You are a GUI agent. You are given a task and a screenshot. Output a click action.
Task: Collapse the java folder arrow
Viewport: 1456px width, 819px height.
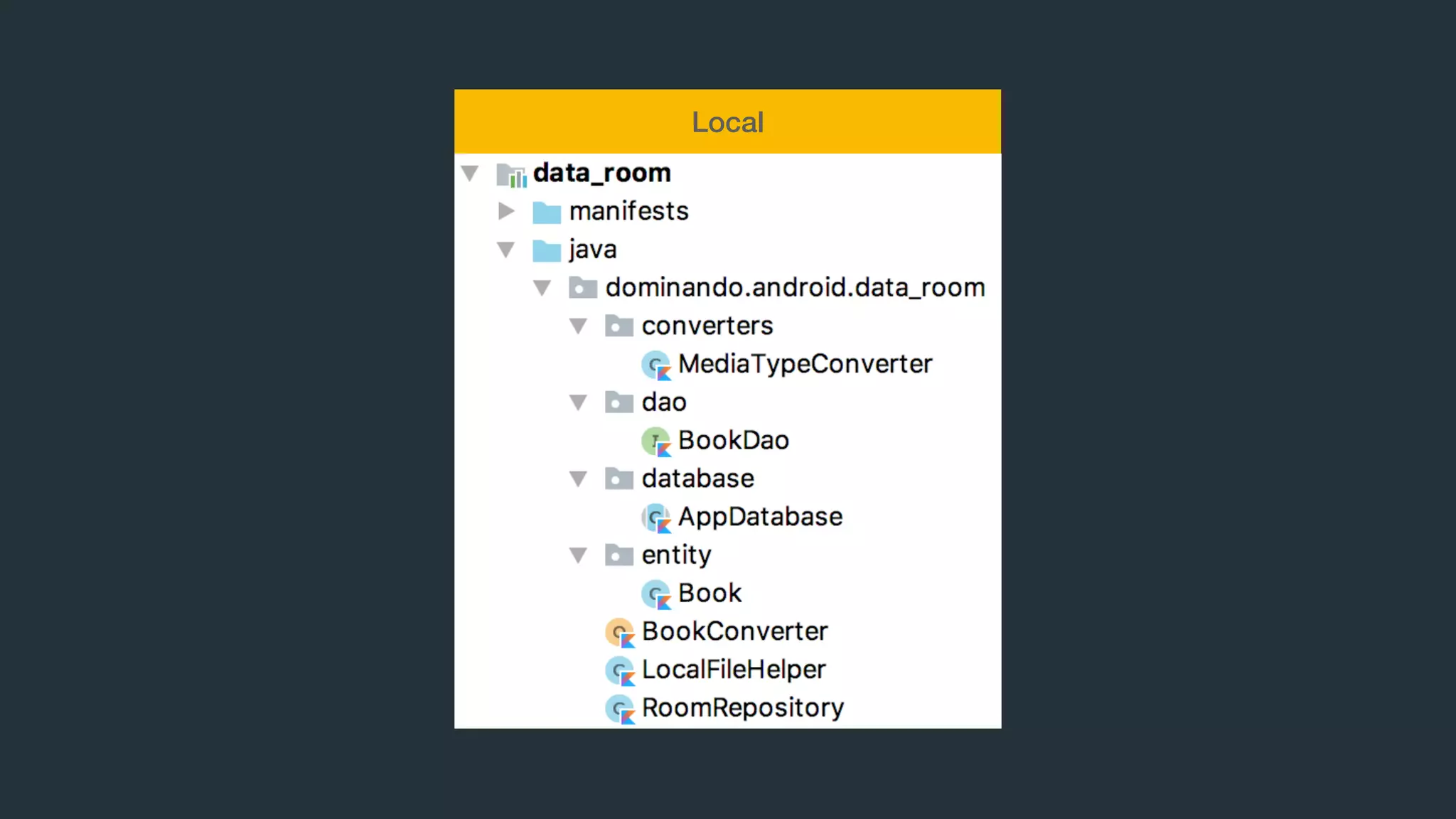point(506,250)
